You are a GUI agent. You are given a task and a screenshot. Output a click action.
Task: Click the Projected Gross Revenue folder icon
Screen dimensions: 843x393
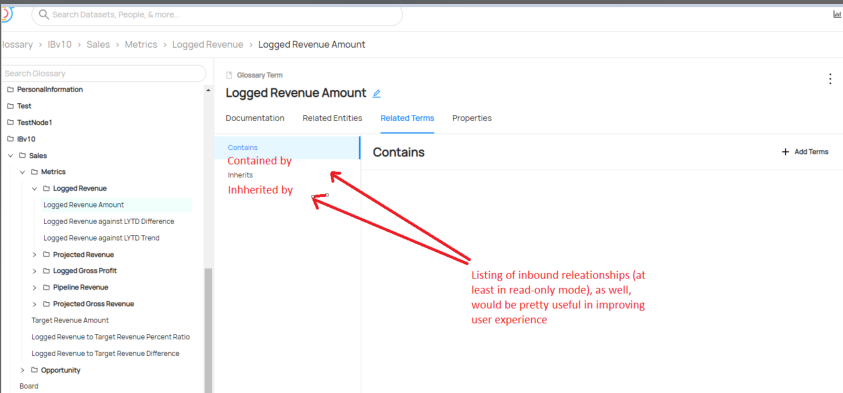(46, 304)
